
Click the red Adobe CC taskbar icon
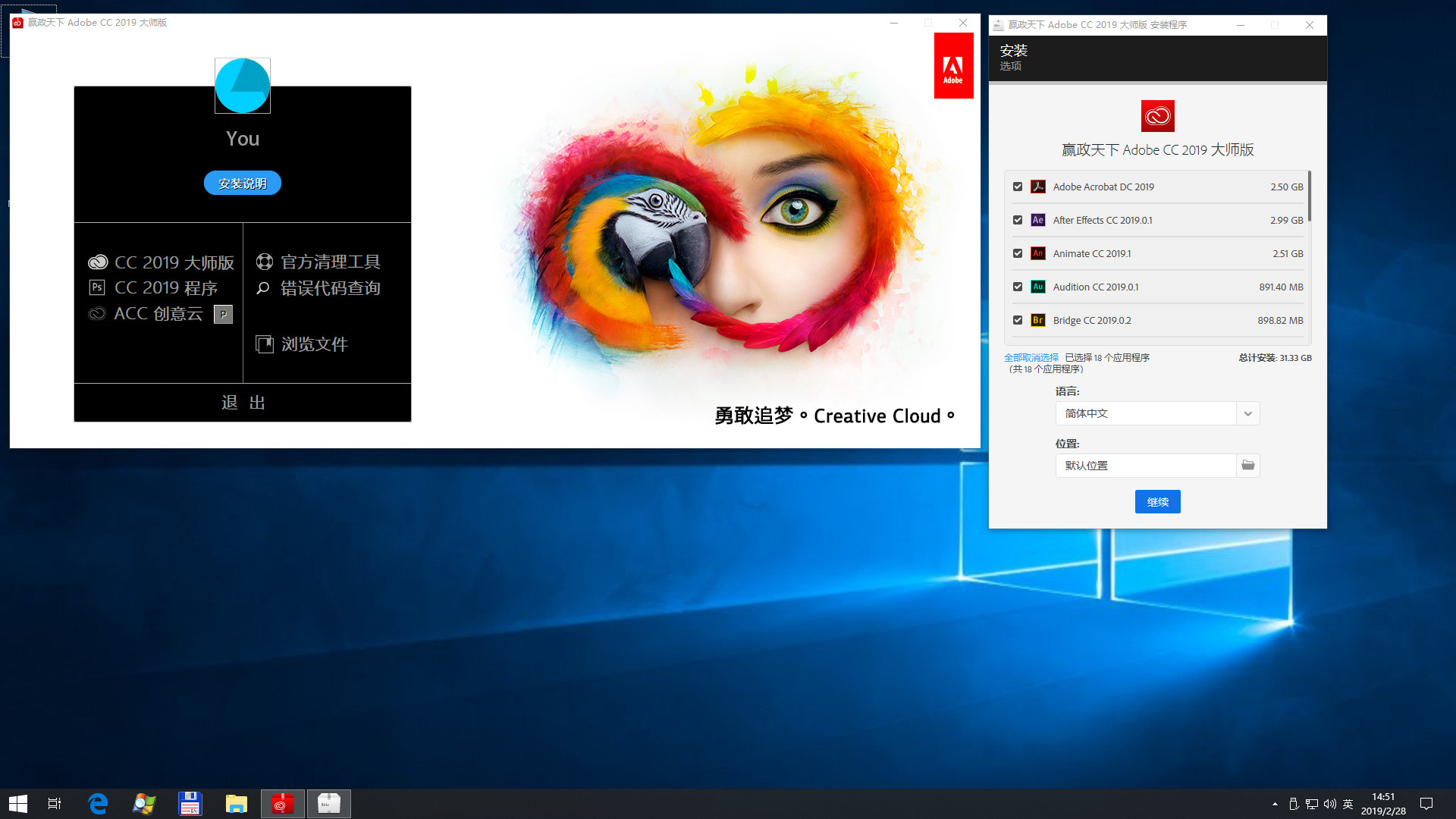283,804
